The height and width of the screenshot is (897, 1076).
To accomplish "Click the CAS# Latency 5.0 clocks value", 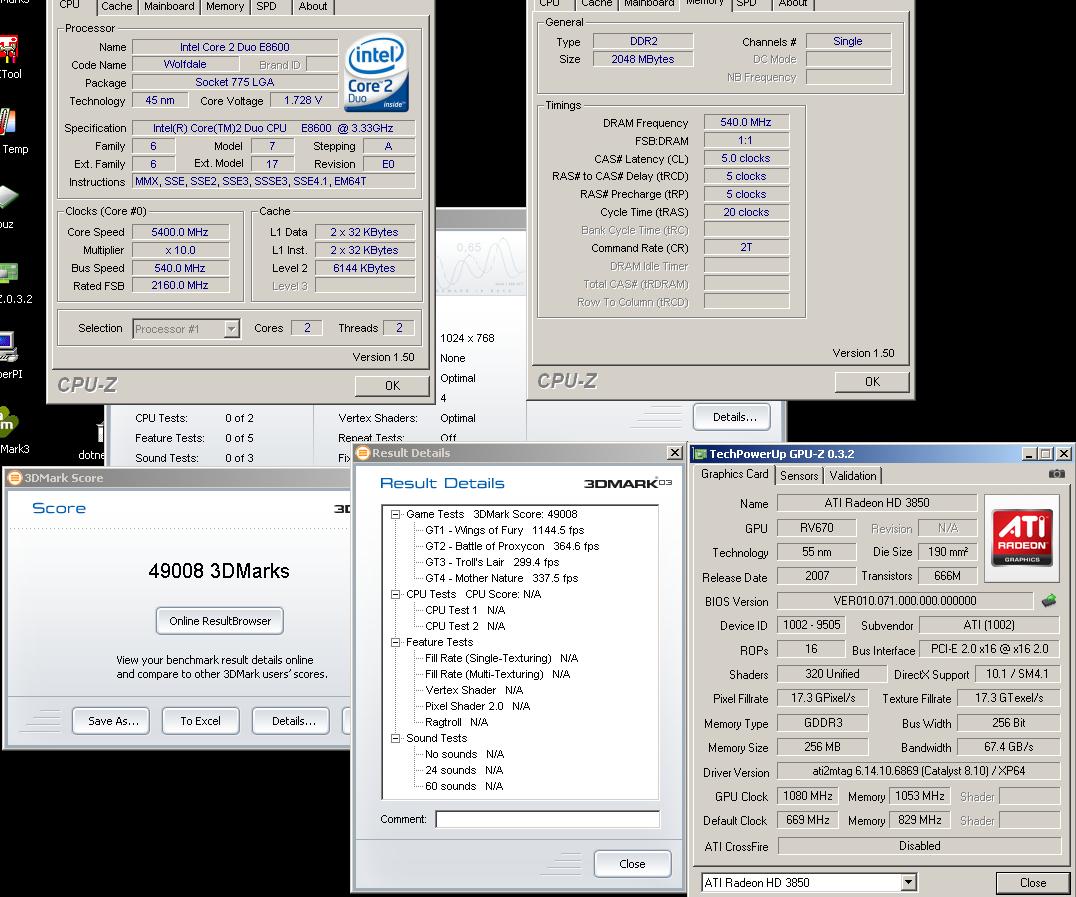I will pyautogui.click(x=746, y=159).
